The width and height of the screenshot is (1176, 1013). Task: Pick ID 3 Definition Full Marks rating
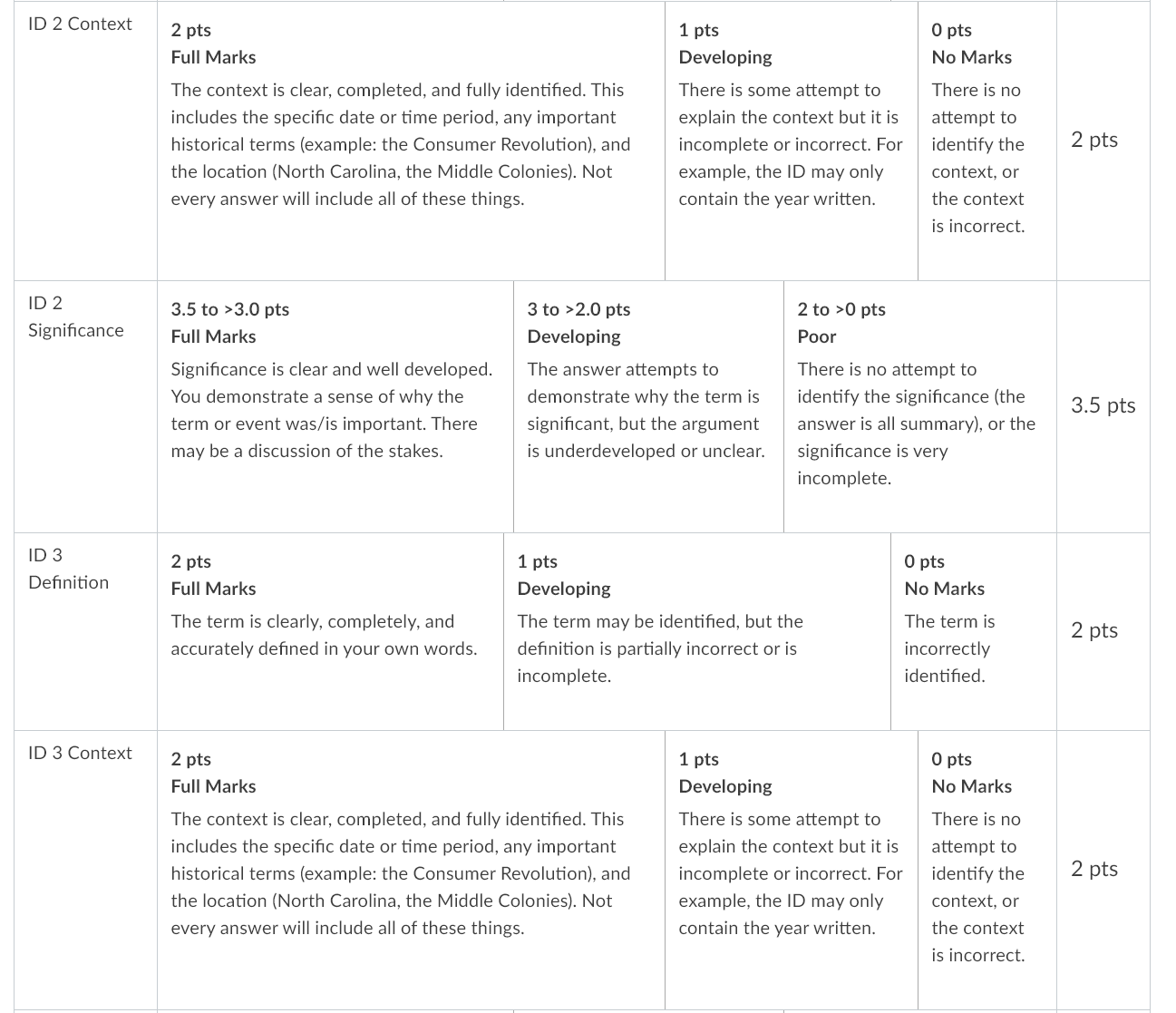(x=330, y=631)
